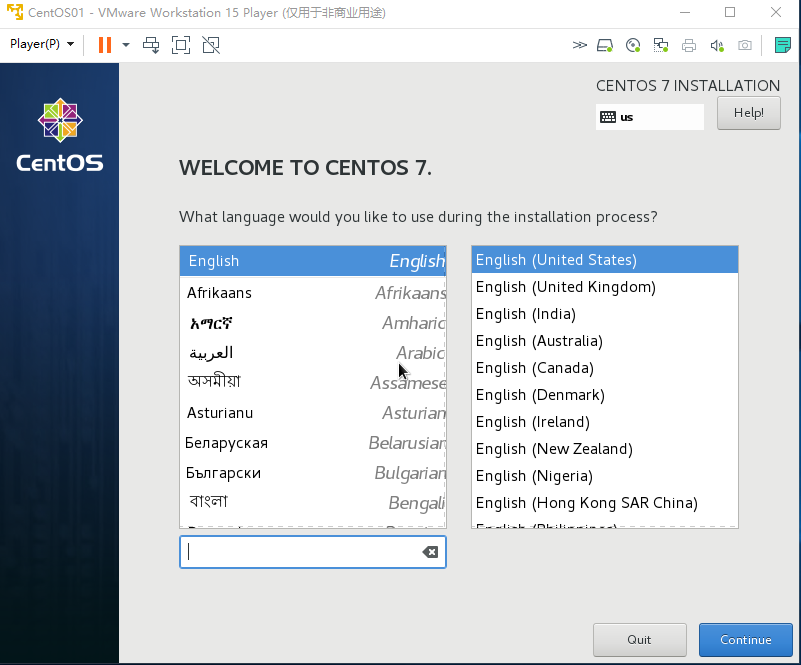Click the virtual printer device icon
This screenshot has height=665, width=801.
click(689, 45)
